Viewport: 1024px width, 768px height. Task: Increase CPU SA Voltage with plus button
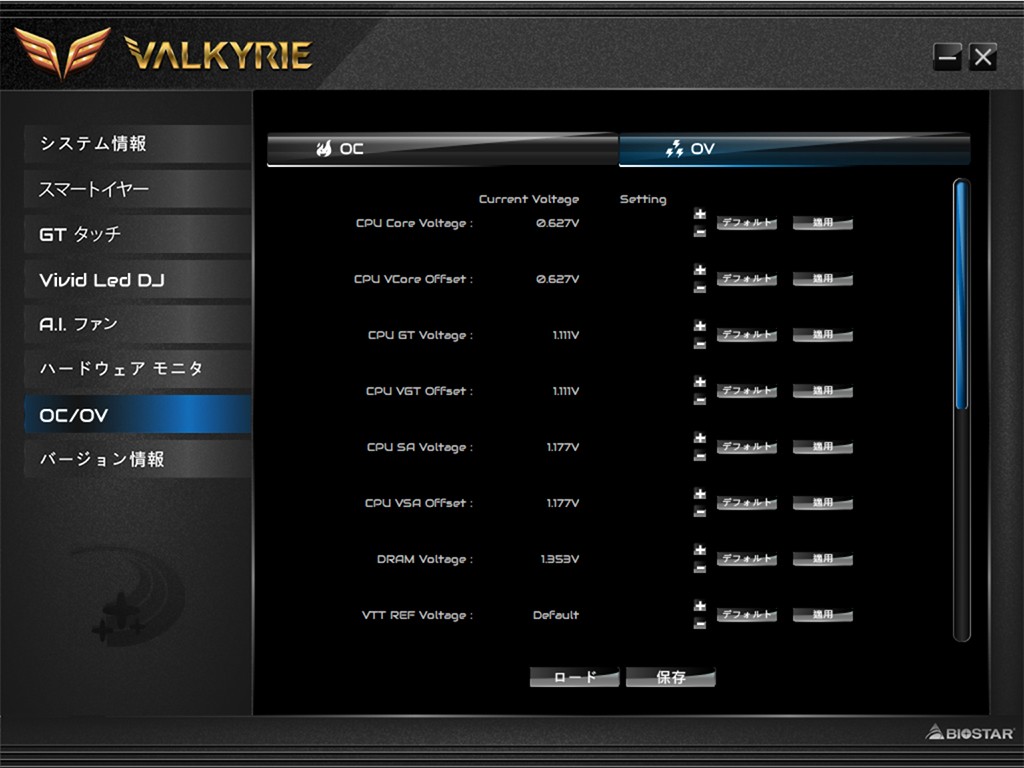point(699,438)
